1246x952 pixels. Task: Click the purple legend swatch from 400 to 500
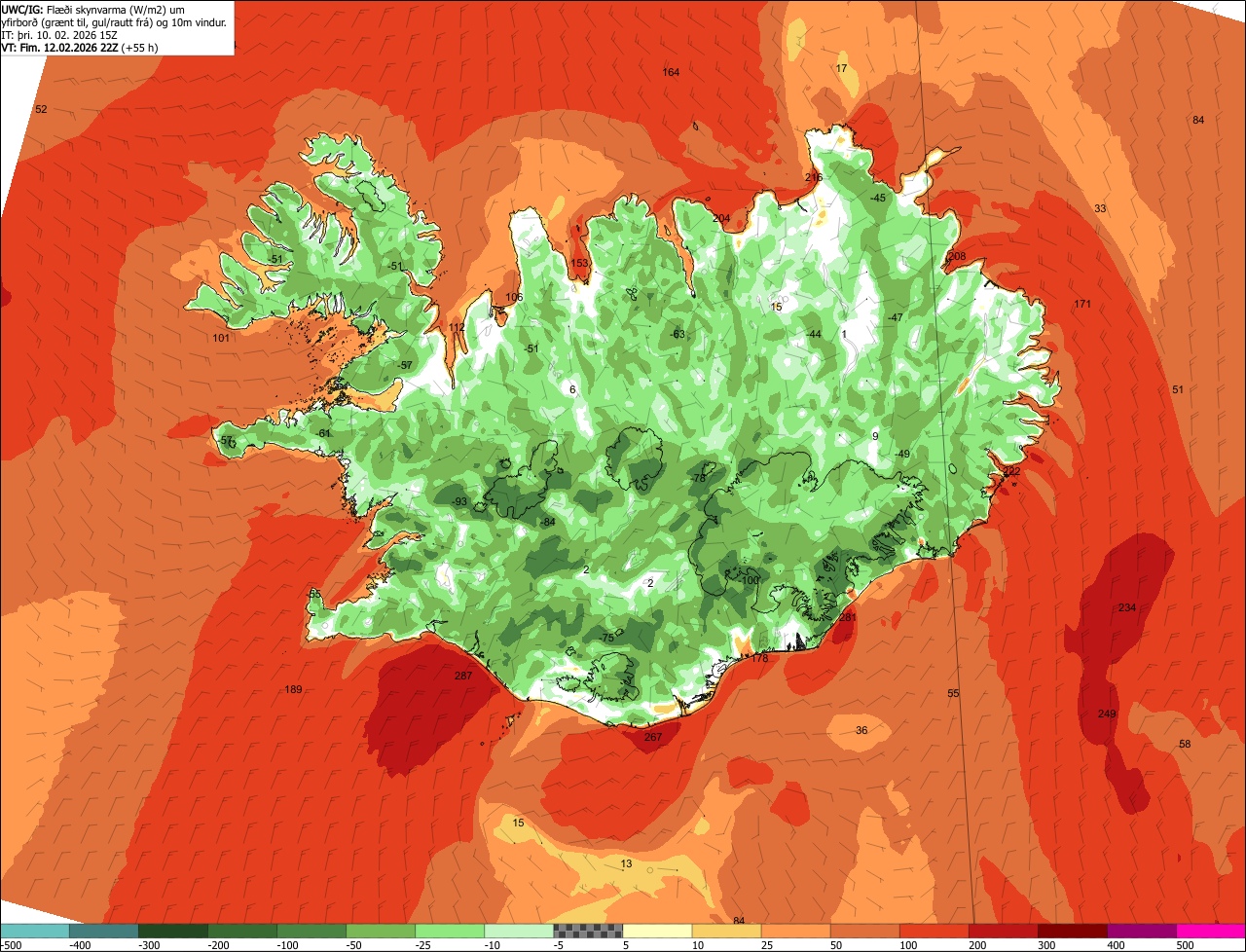tap(1142, 931)
